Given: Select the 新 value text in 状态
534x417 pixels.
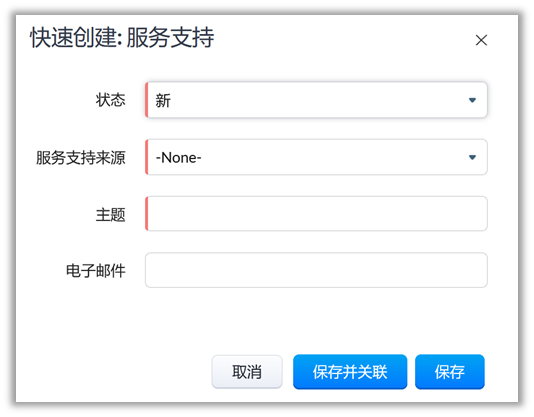Looking at the screenshot, I should [x=163, y=101].
